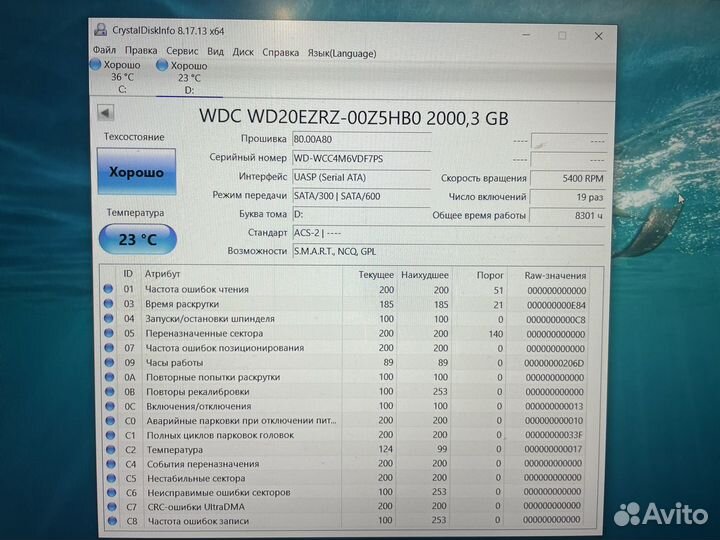Close the CrystalDiskInfo window

(598, 36)
